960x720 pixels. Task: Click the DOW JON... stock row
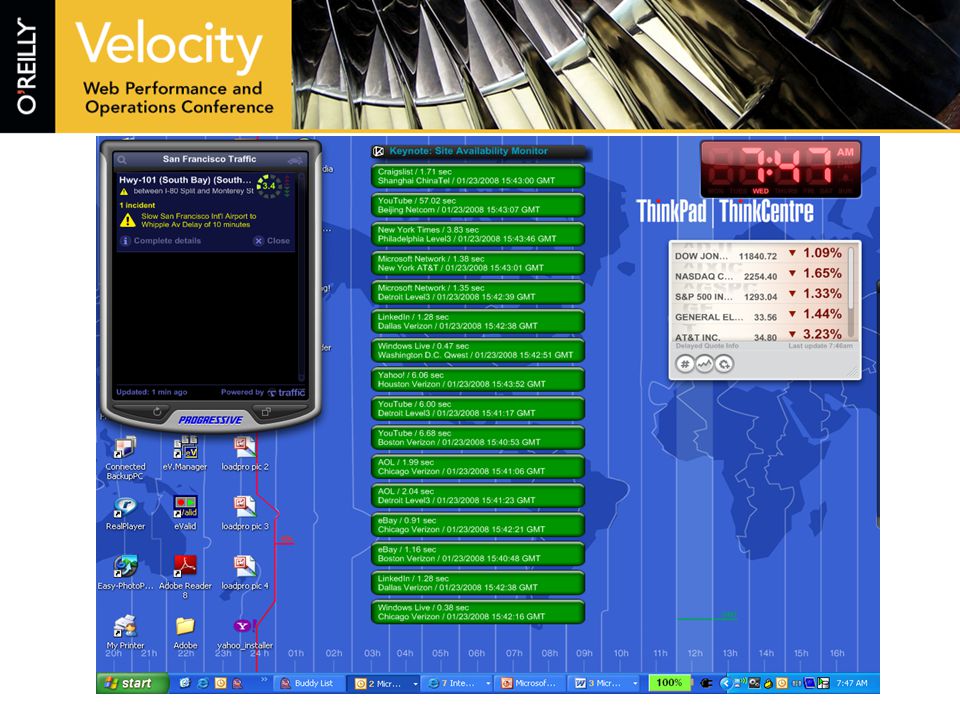758,254
